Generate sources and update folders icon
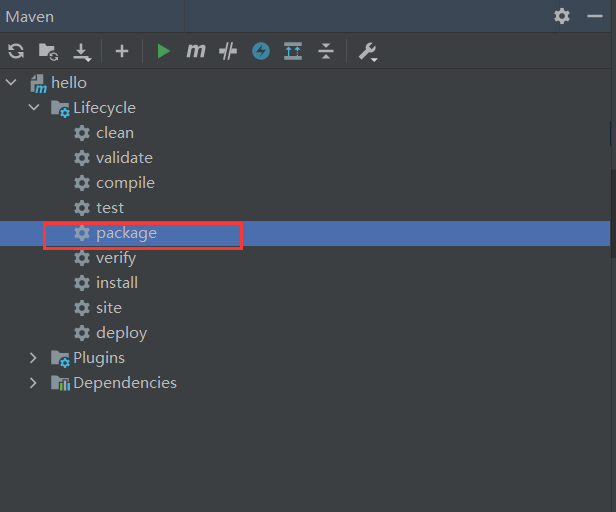 (48, 51)
